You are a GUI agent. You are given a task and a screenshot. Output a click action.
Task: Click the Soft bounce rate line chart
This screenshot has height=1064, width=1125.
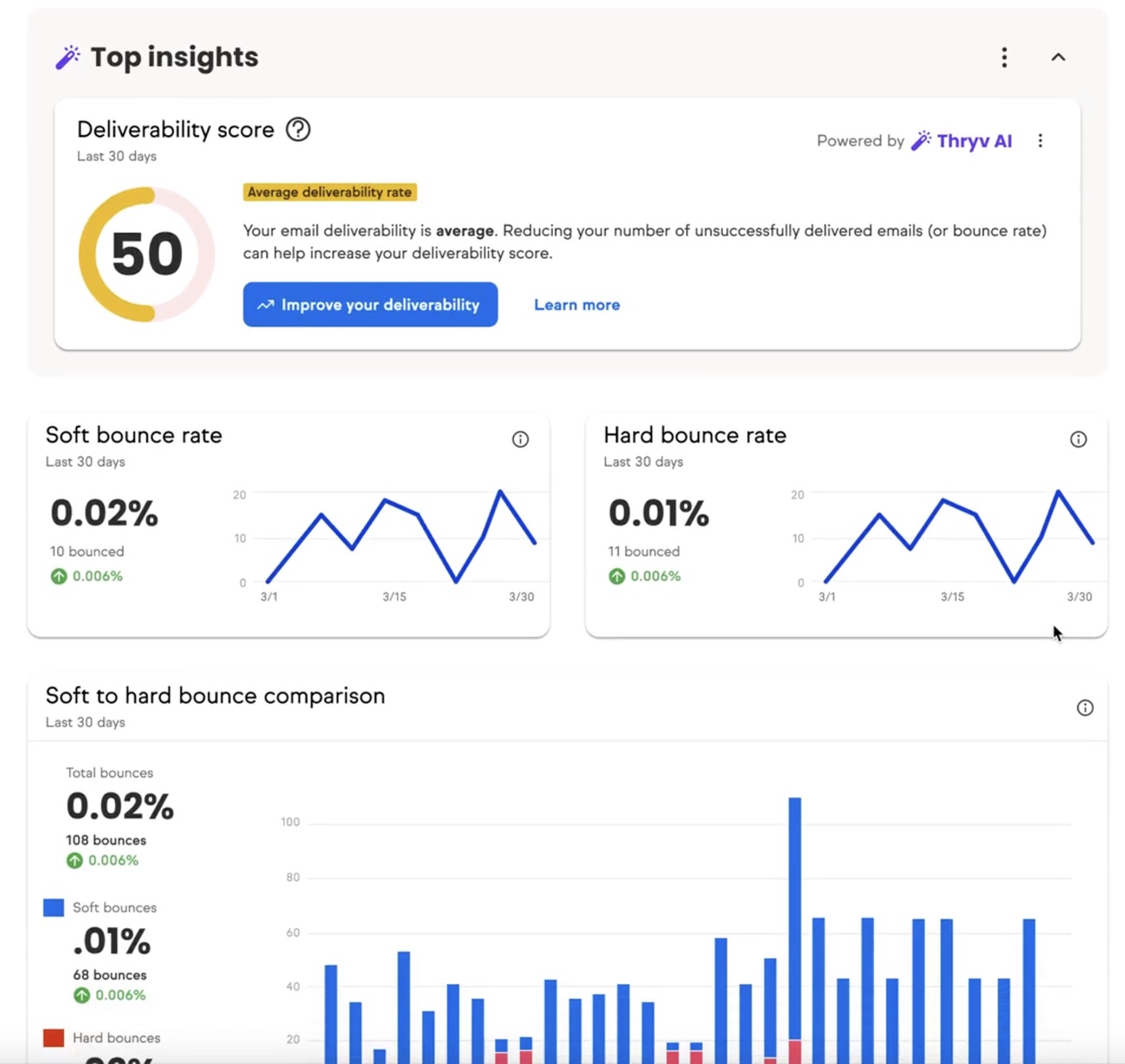coord(402,537)
